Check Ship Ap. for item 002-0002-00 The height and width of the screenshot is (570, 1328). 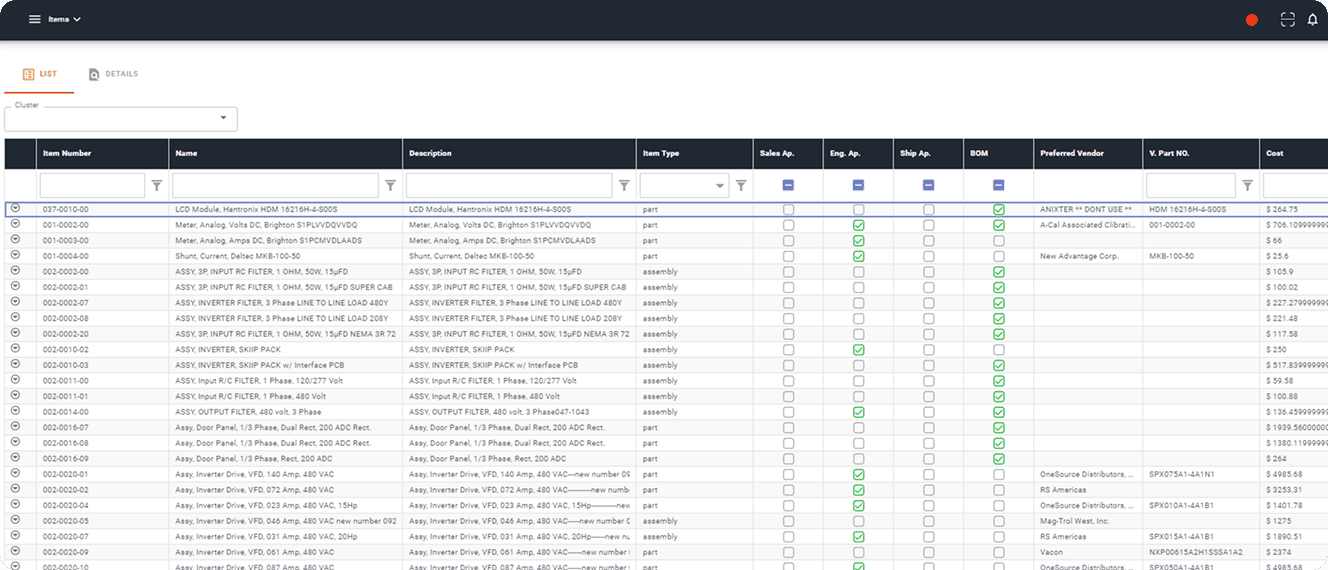[x=928, y=272]
